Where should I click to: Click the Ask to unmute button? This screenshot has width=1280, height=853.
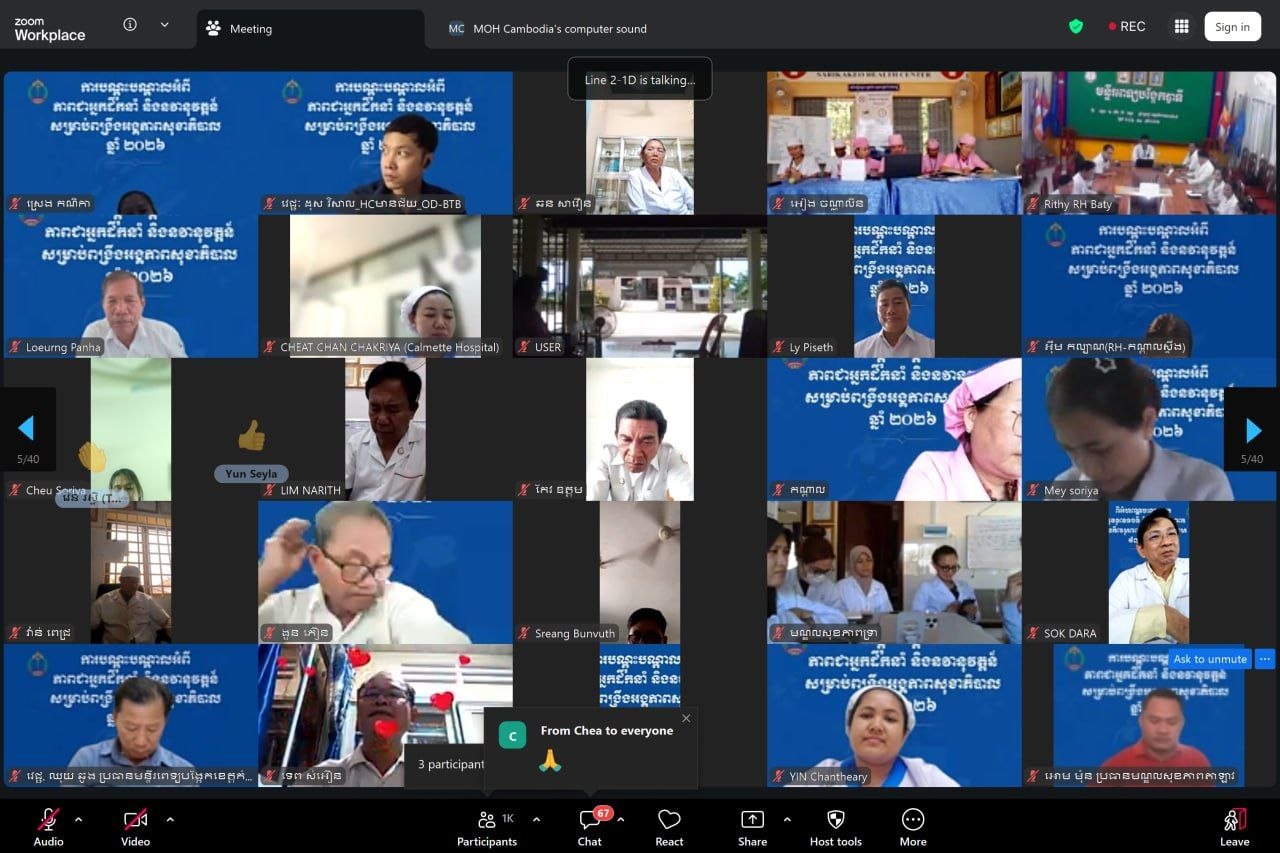pos(1210,659)
